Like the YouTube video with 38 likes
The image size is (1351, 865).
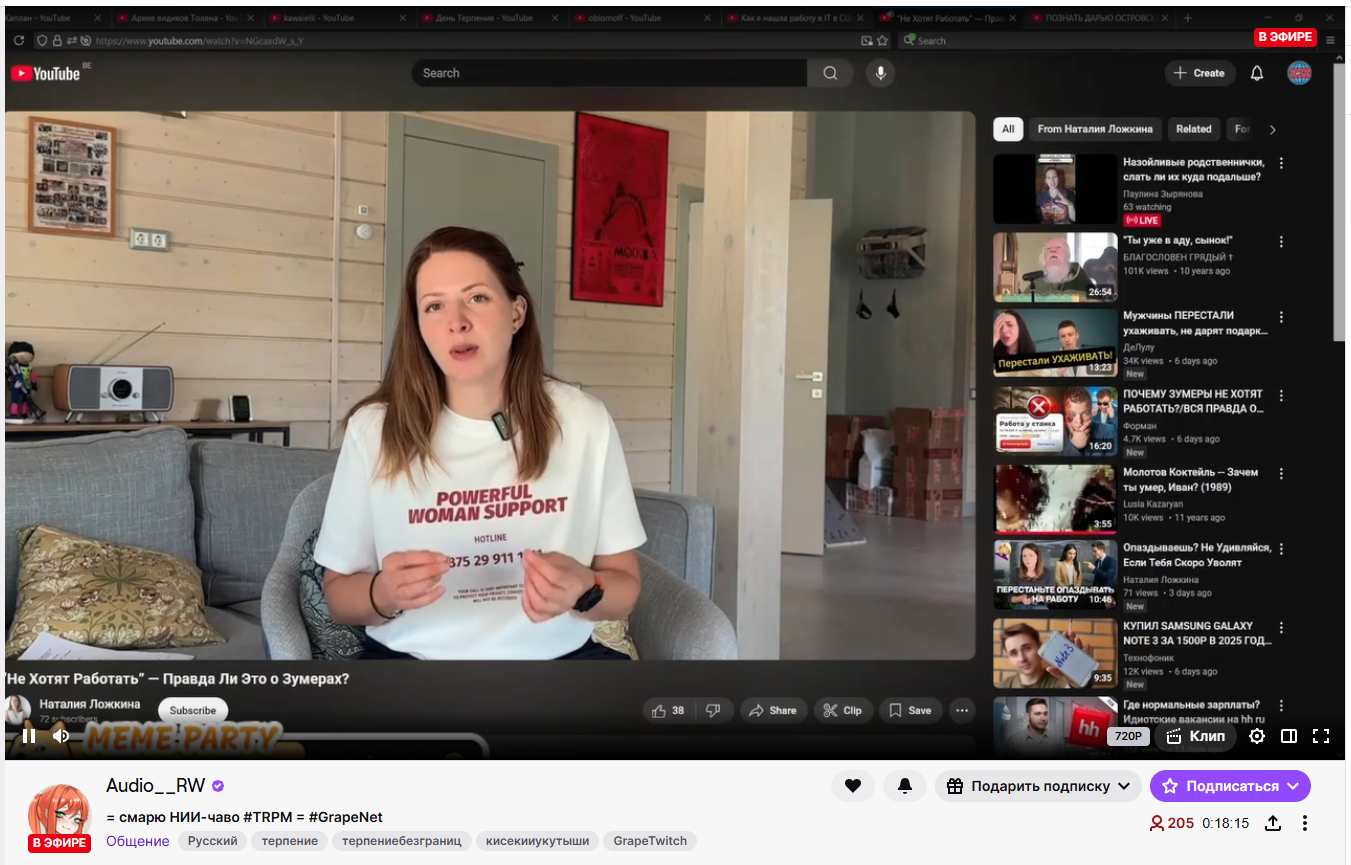point(668,711)
